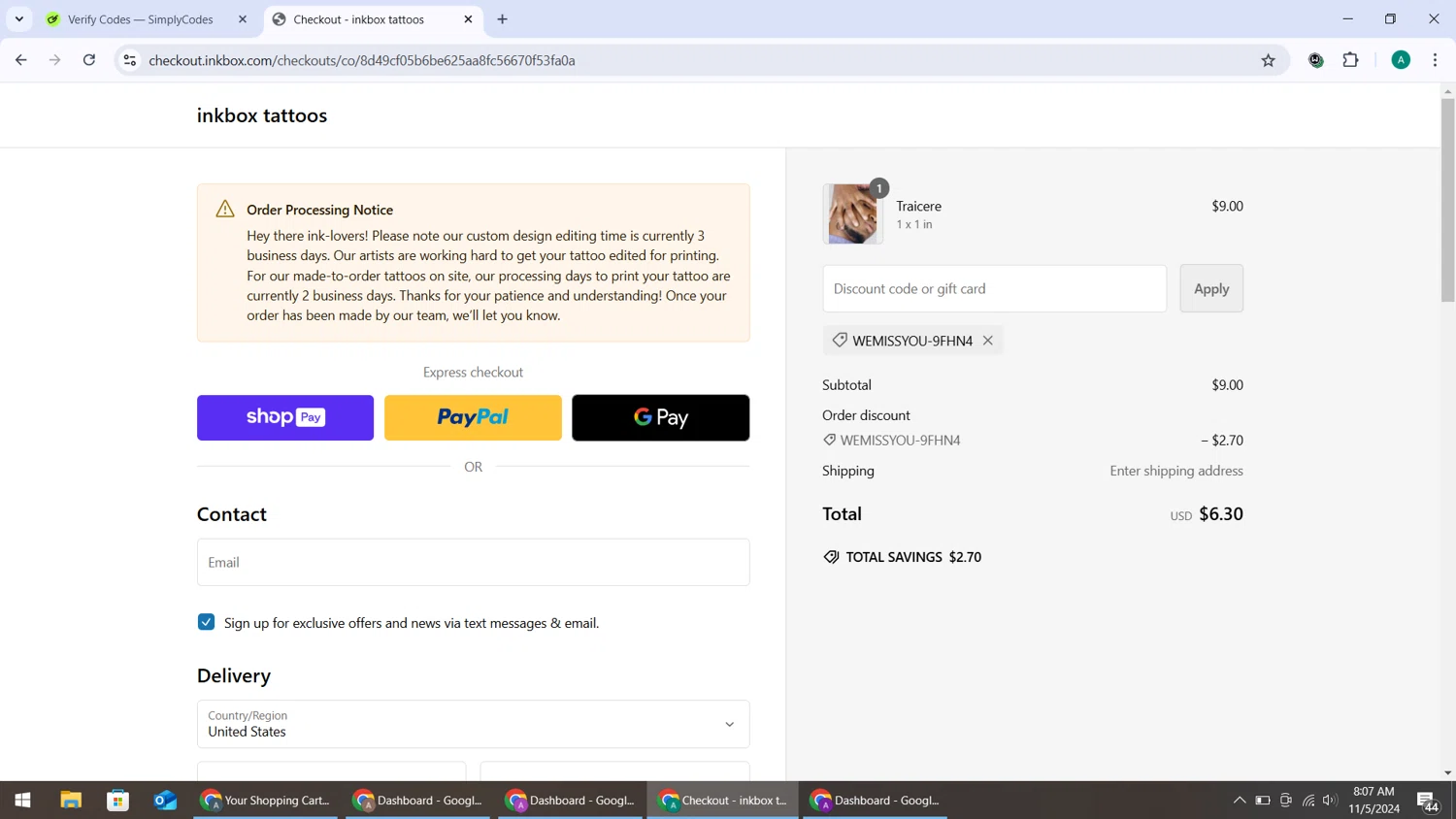
Task: Open the inkbox tattoos store link
Action: 262,115
